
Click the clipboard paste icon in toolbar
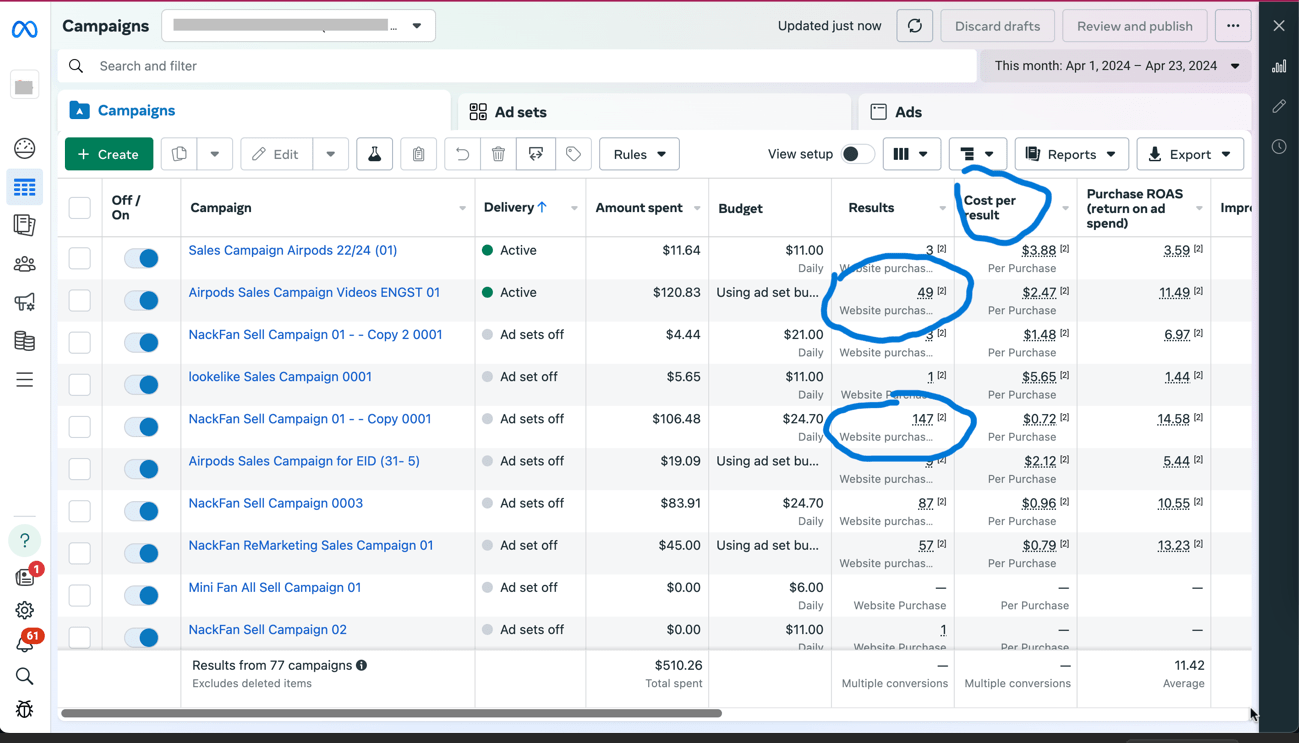[x=418, y=154]
